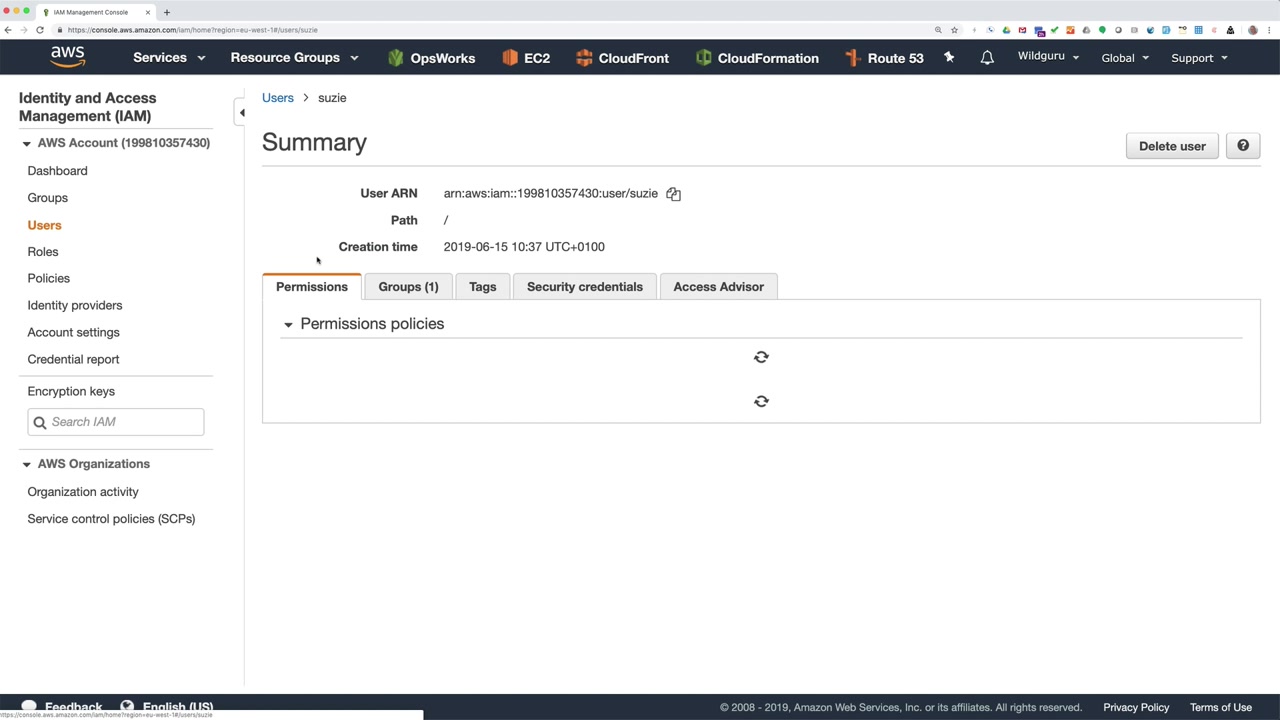
Task: Select Users in the IAM sidebar
Action: click(x=44, y=225)
